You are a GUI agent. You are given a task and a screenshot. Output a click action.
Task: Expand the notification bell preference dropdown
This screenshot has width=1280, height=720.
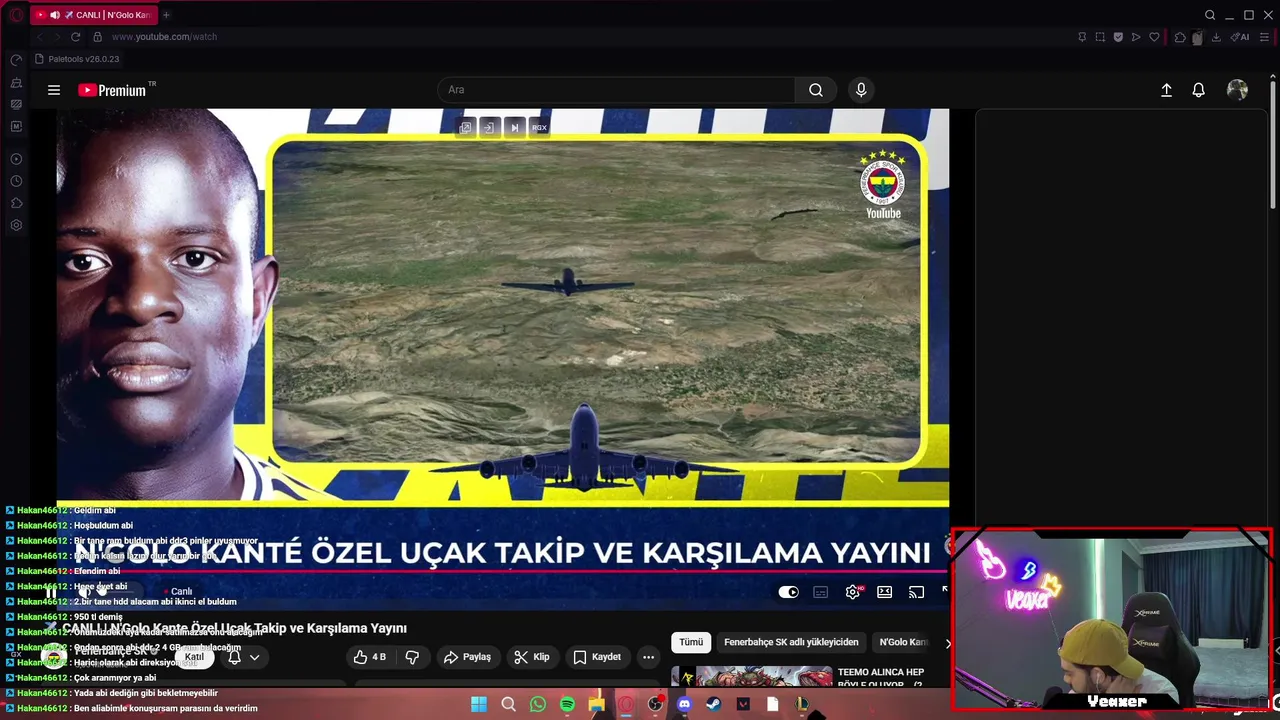254,657
